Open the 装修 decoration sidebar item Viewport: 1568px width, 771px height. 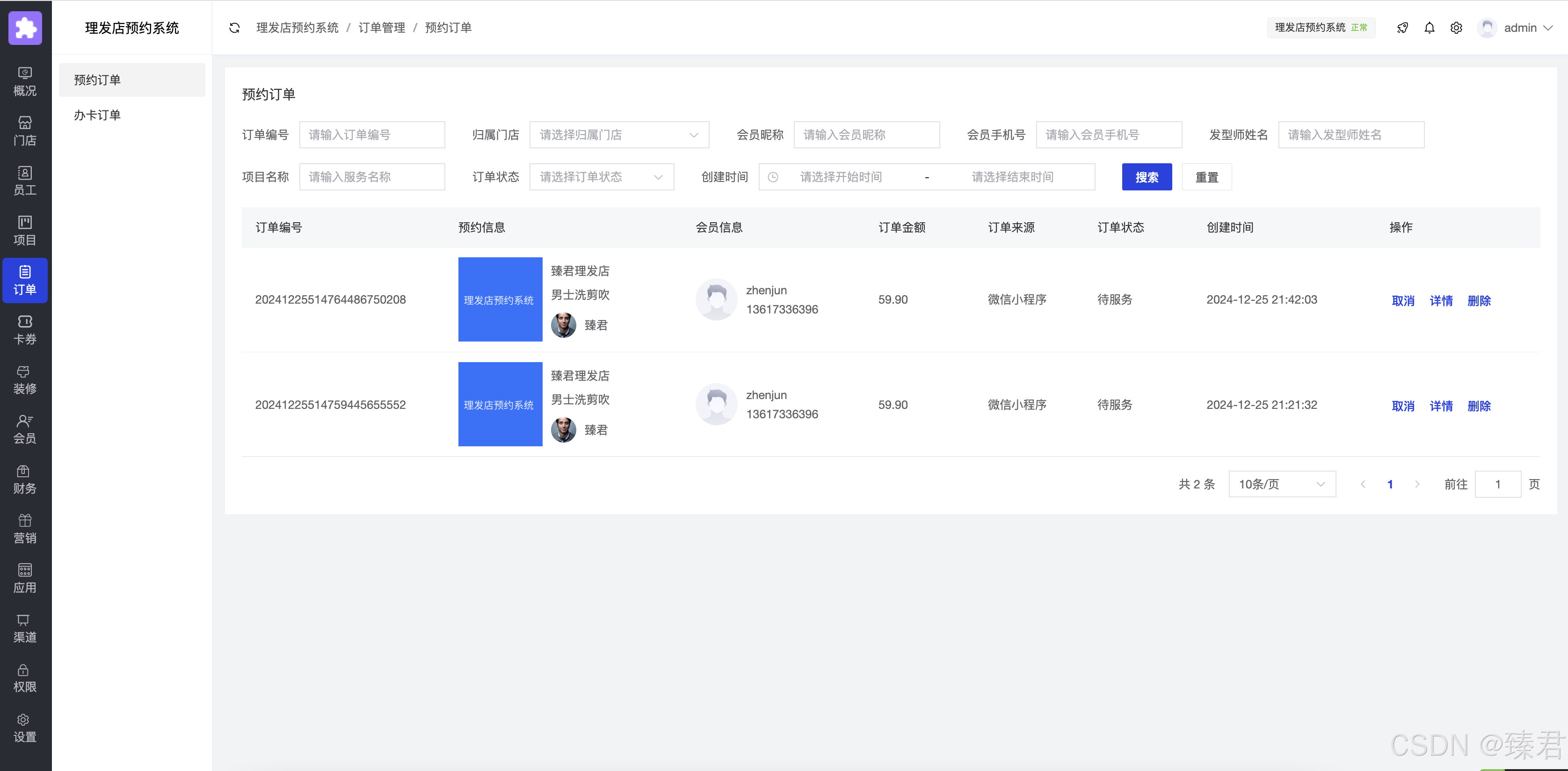tap(25, 379)
